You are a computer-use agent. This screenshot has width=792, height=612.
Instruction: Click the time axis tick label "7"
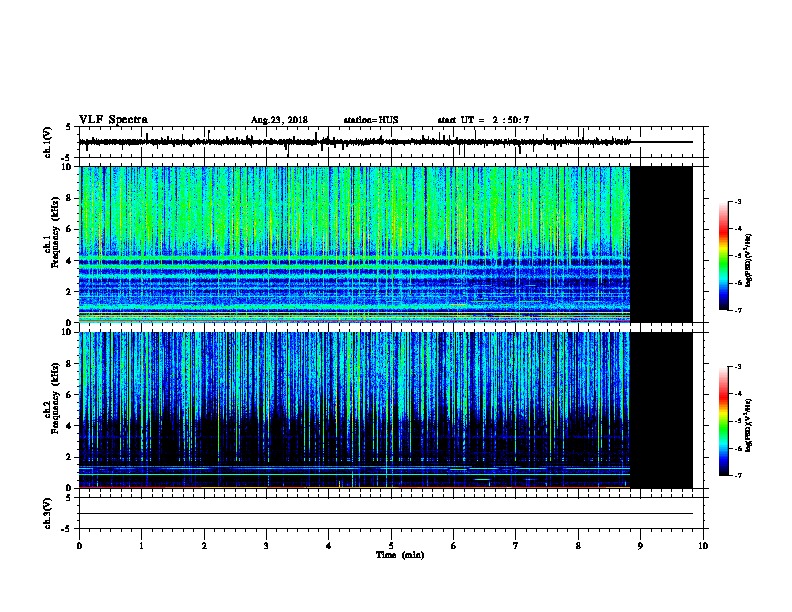pos(516,546)
